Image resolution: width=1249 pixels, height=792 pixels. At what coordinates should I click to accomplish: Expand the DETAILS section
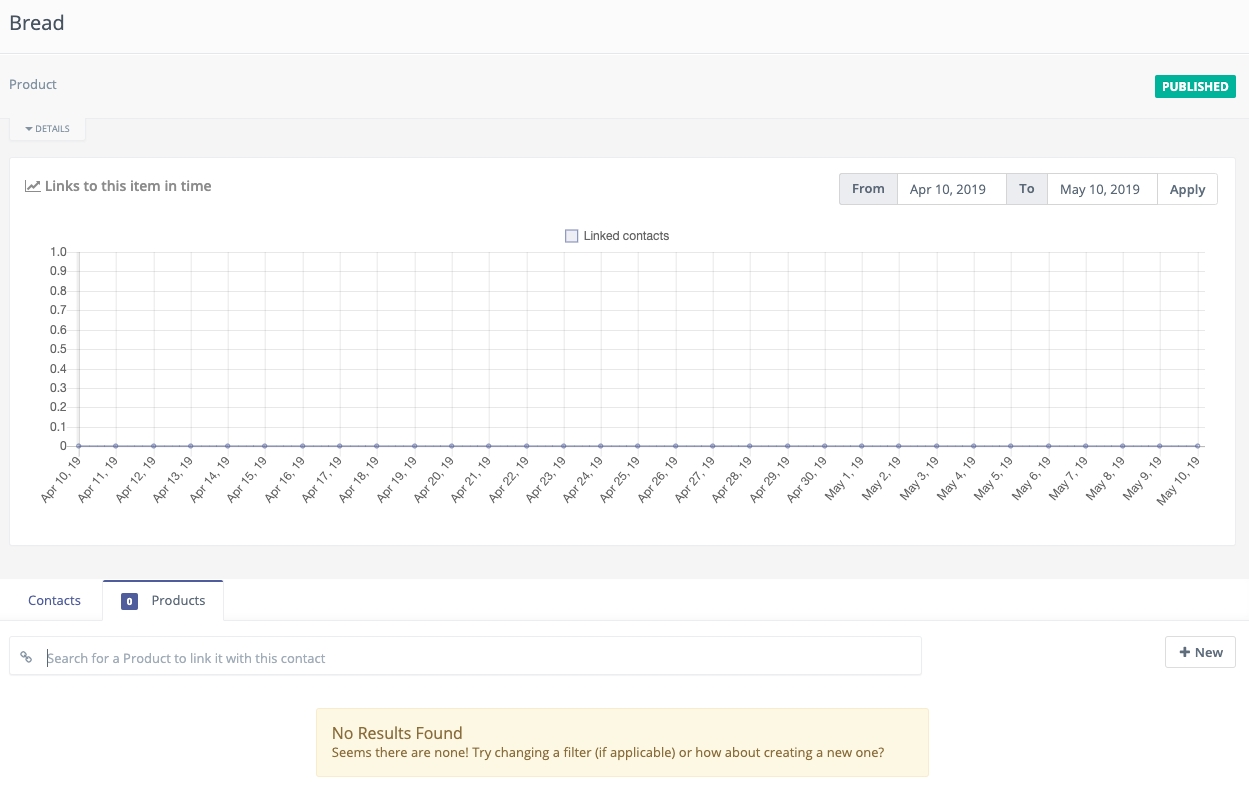[47, 129]
